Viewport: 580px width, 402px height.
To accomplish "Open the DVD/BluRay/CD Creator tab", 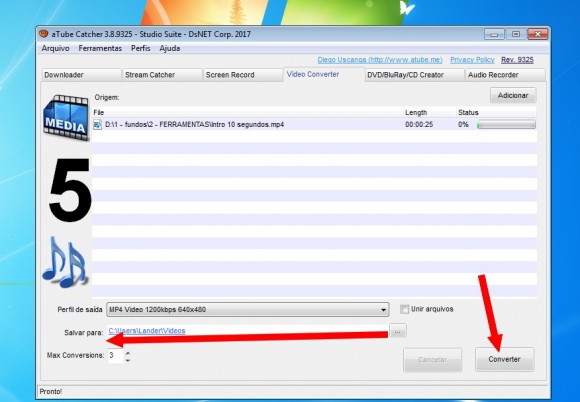I will (x=414, y=75).
